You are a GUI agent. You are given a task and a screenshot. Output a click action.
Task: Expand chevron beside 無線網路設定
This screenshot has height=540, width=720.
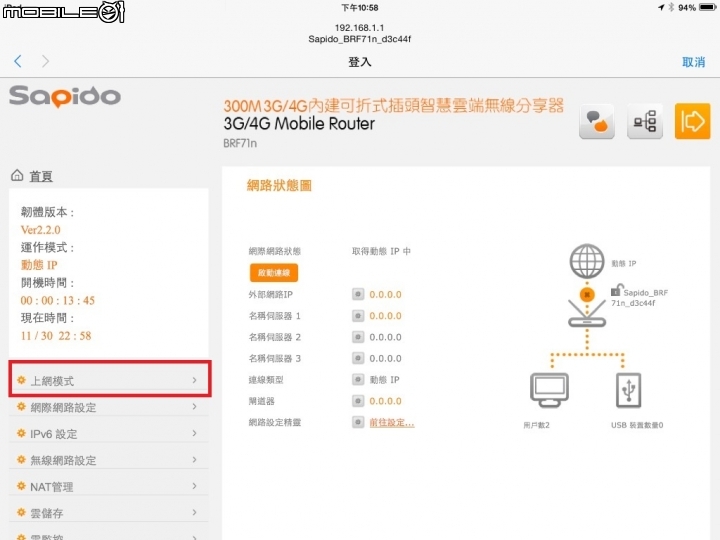tap(195, 460)
